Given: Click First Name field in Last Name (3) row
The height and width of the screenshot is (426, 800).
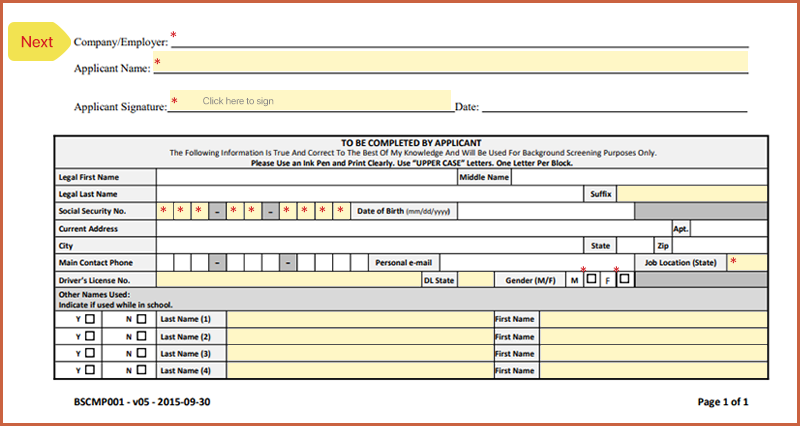Looking at the screenshot, I should click(654, 353).
